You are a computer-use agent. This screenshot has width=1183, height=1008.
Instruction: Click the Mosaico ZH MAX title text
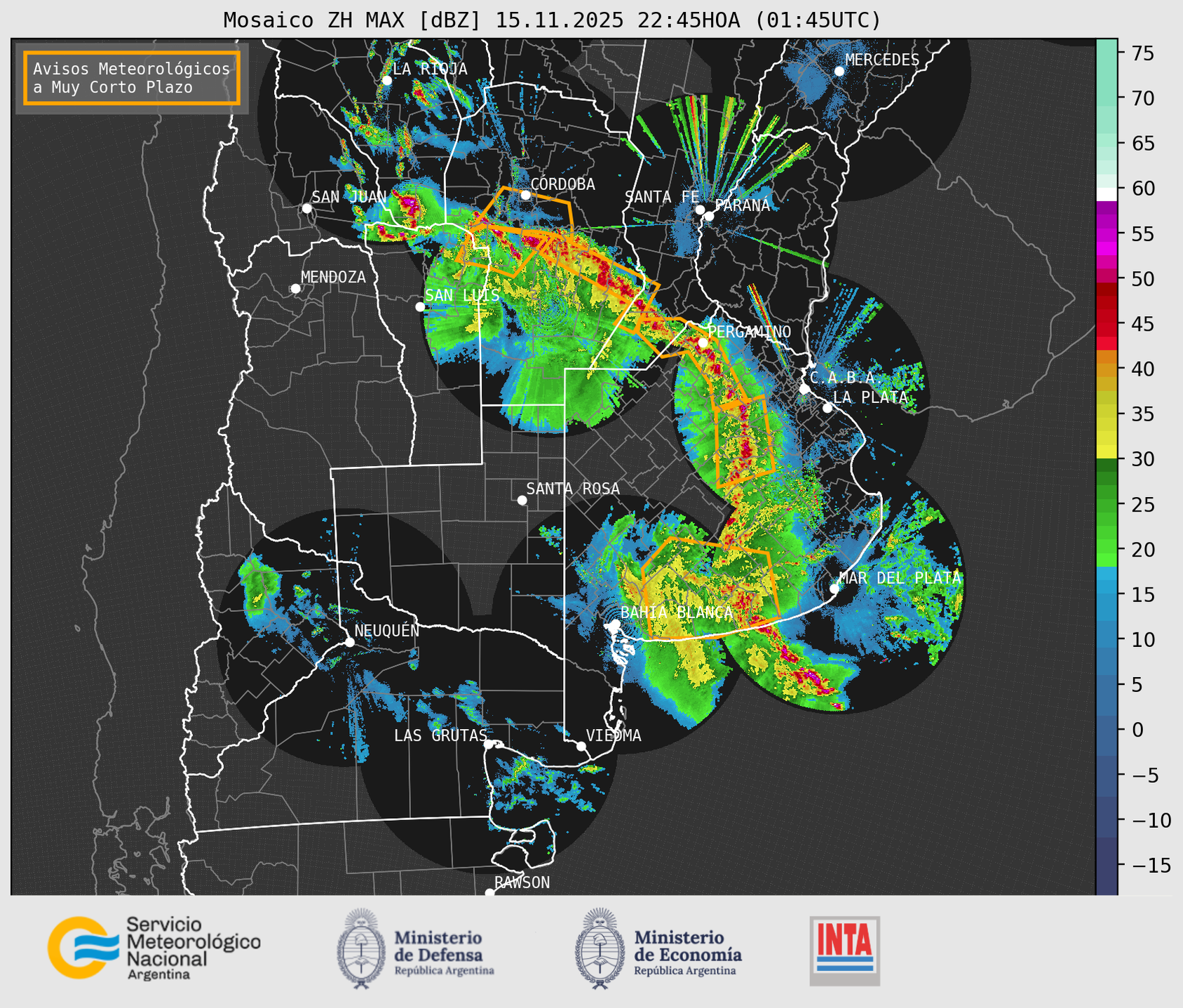tap(552, 20)
